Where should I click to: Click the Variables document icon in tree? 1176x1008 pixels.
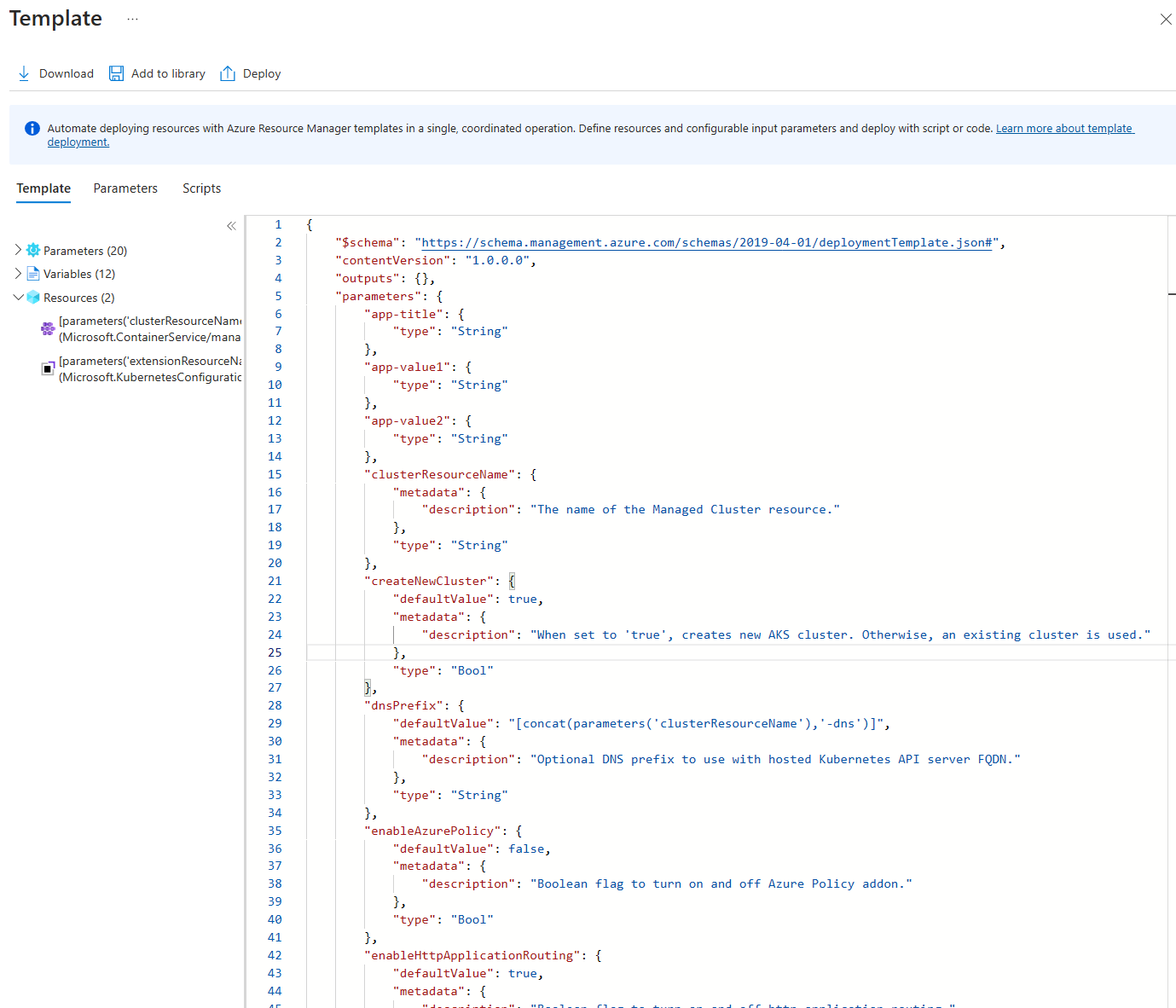pyautogui.click(x=33, y=274)
